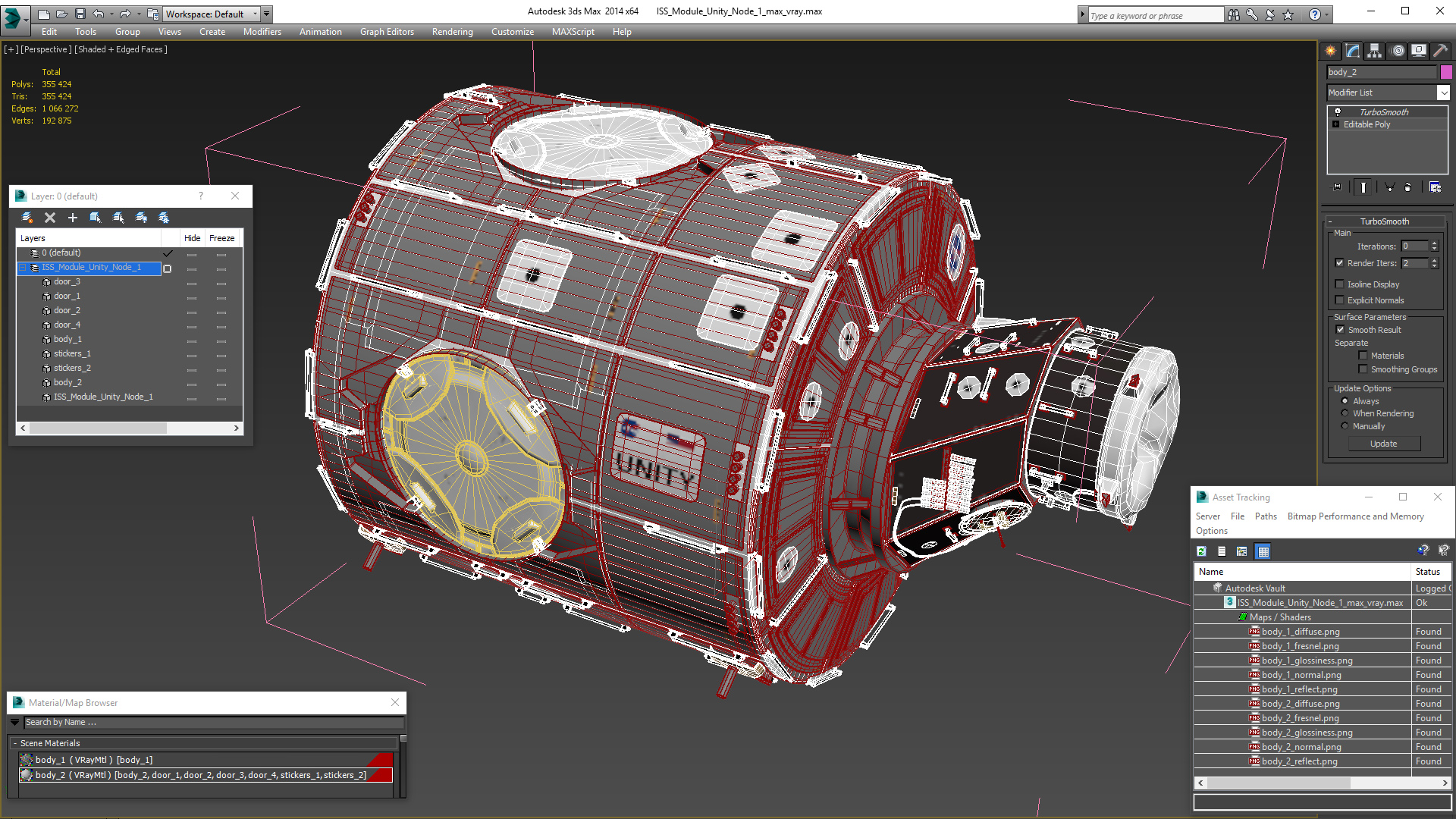Expand the Editable Poly stack entry
The height and width of the screenshot is (819, 1456).
[x=1336, y=124]
